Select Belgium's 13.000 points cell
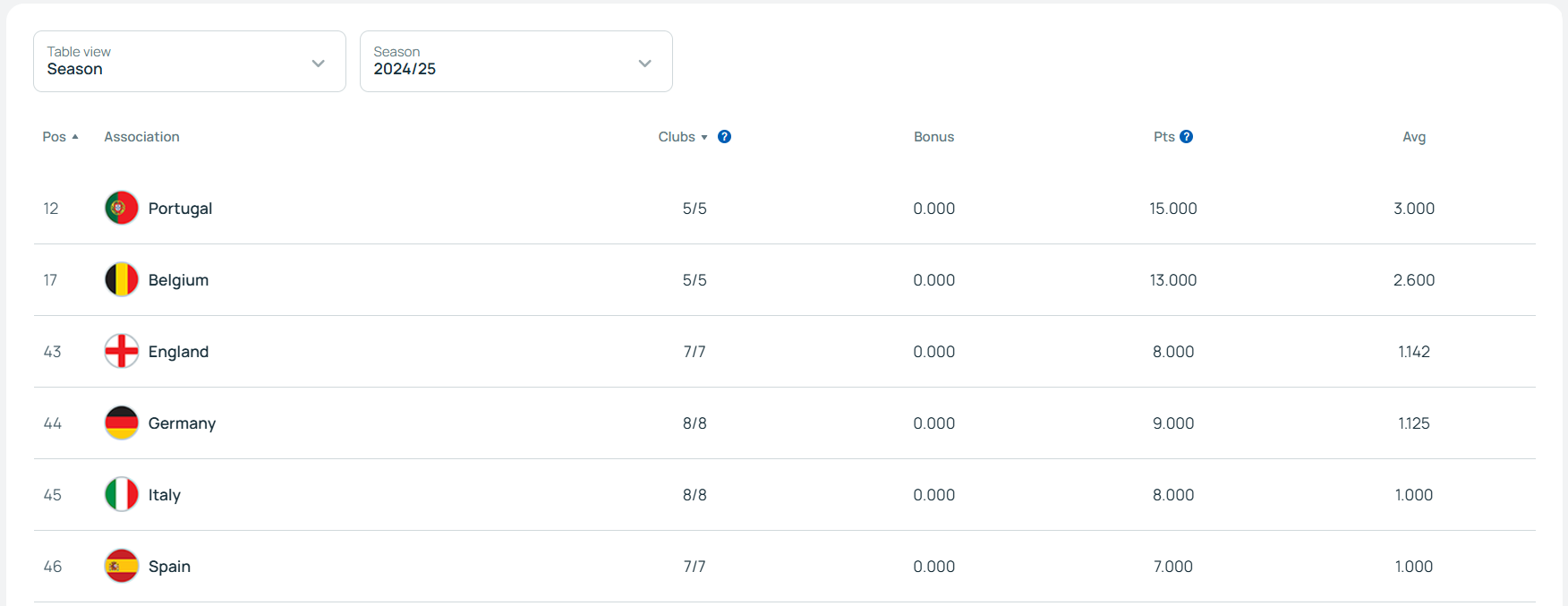Image resolution: width=1568 pixels, height=606 pixels. point(1173,280)
